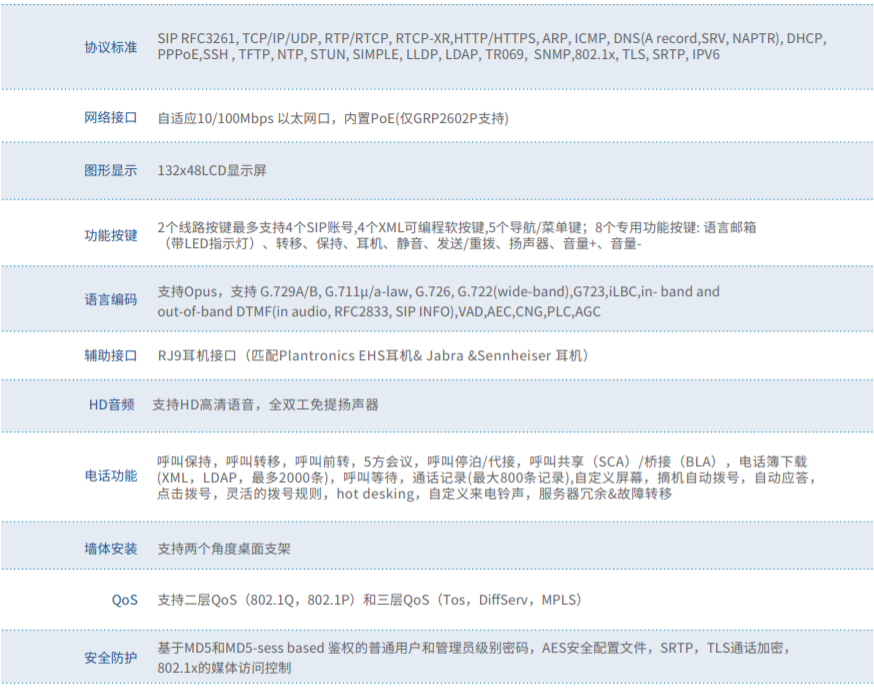Click the 功能按键 row label
Screen dimensions: 874x689
coord(110,235)
